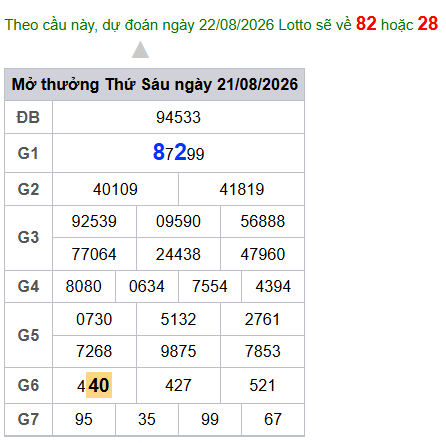Viewport: 446px width, 443px height.
Task: Click the G6 result 427
Action: tap(178, 385)
